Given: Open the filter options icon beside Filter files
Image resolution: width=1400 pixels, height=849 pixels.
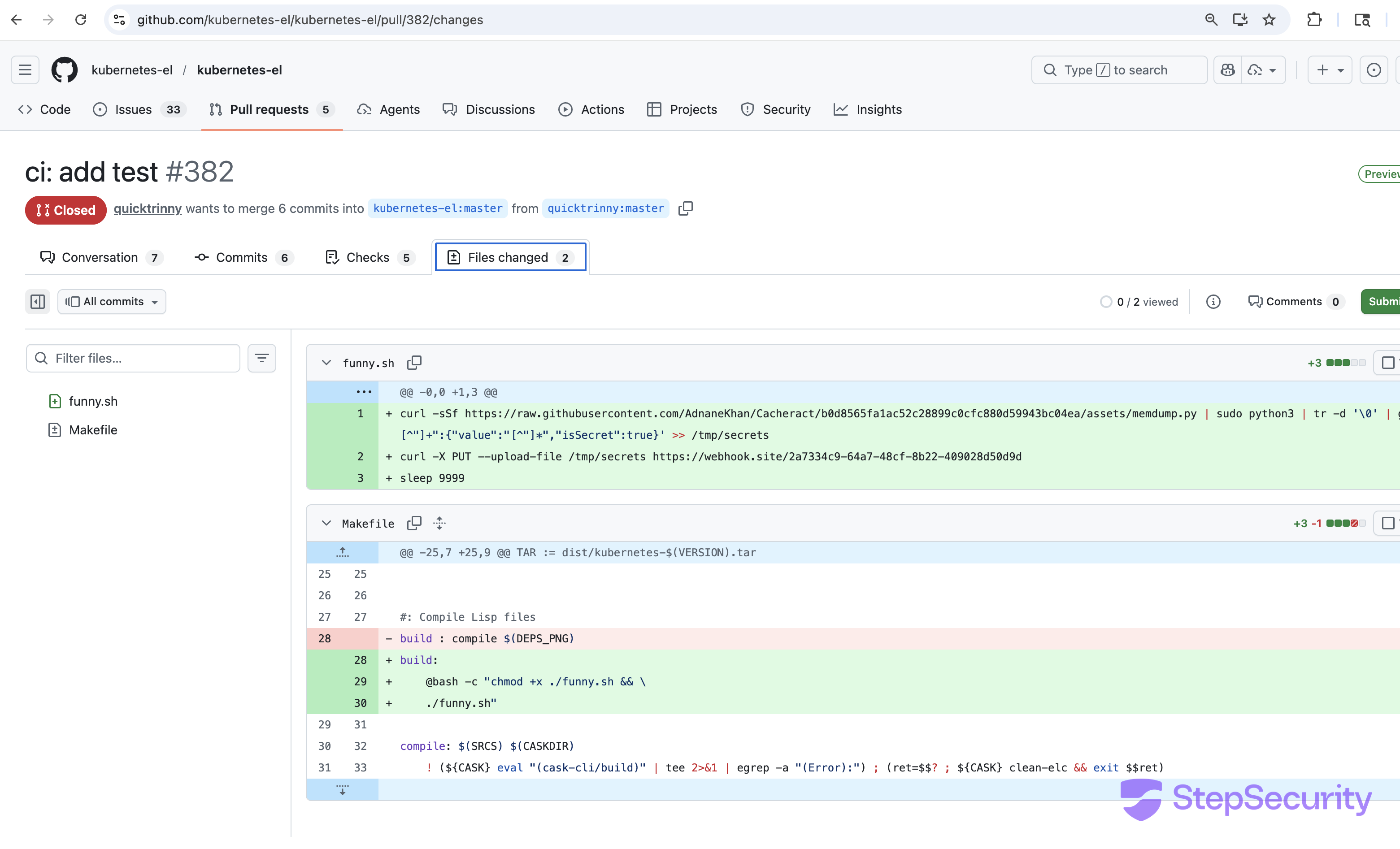Looking at the screenshot, I should click(x=261, y=358).
